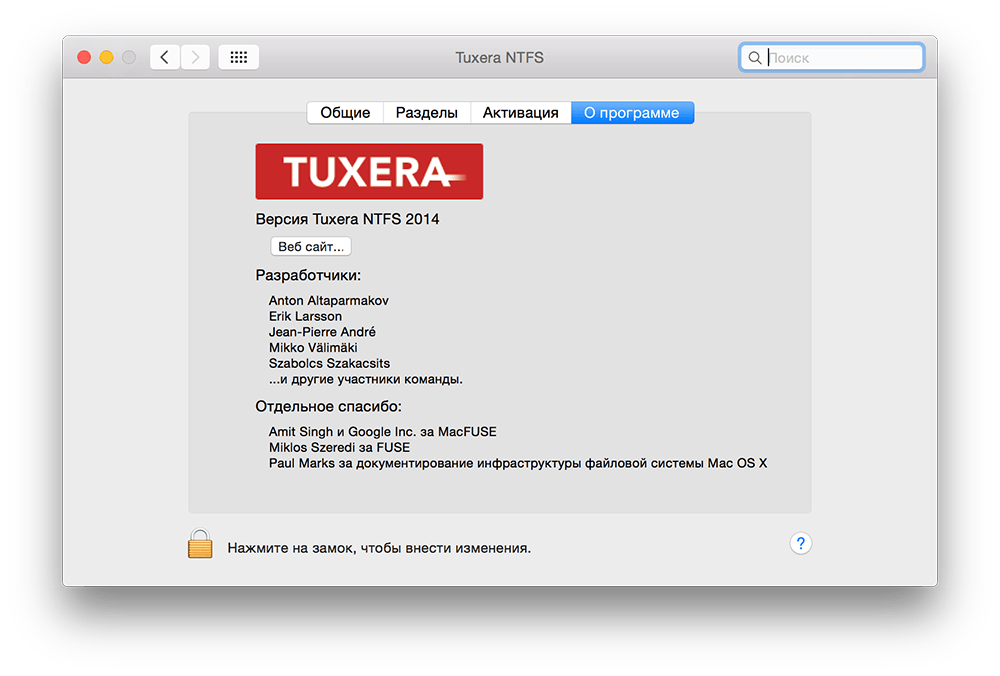Click the name Jean-Pierre André

pos(322,332)
